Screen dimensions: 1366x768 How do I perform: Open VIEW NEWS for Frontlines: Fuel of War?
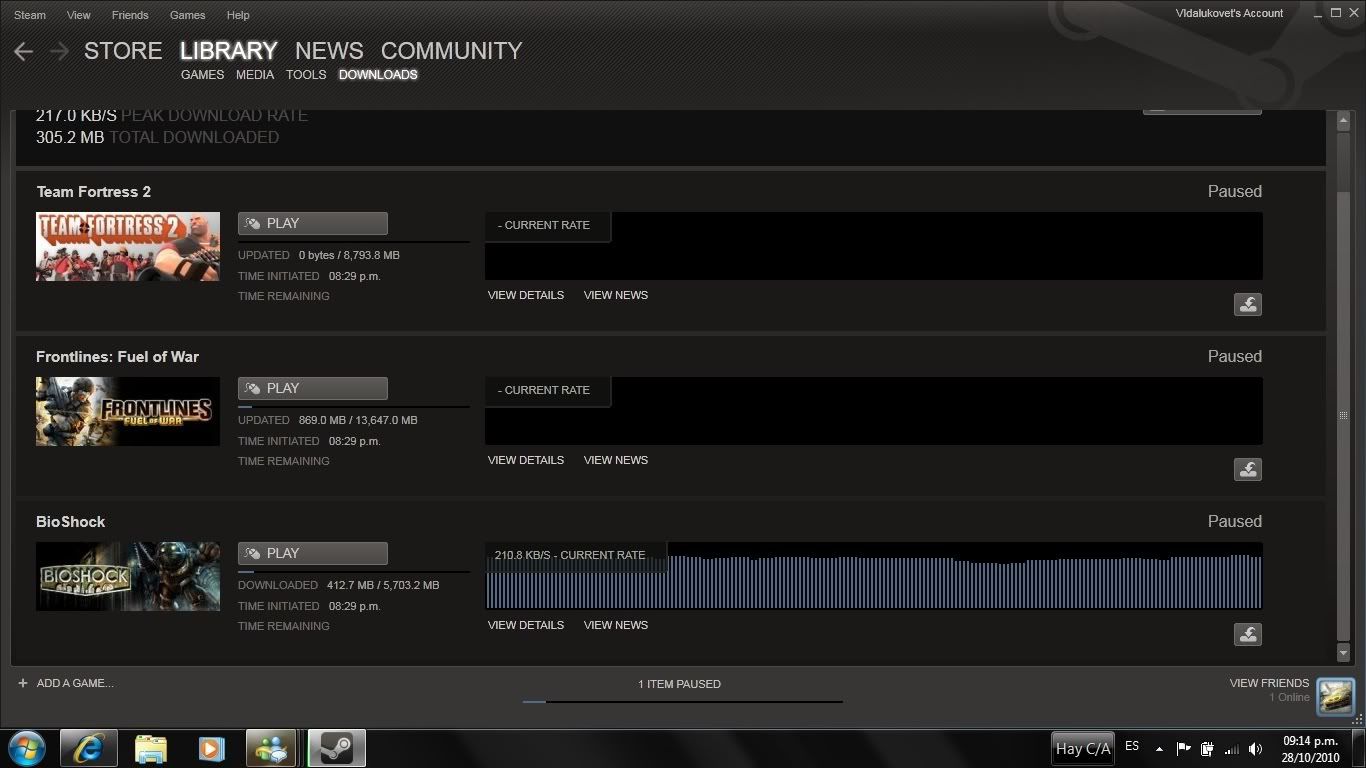point(616,460)
